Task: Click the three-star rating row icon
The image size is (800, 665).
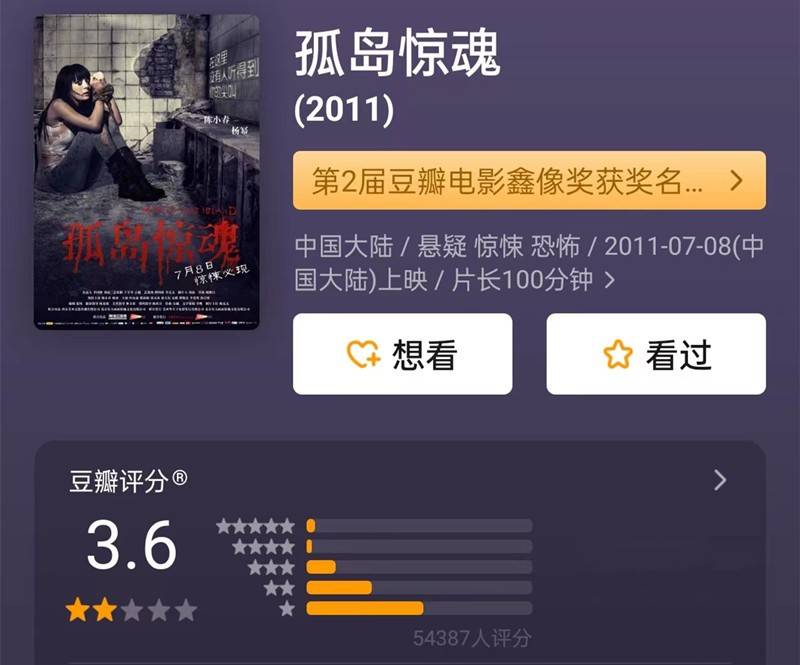Action: 271,567
